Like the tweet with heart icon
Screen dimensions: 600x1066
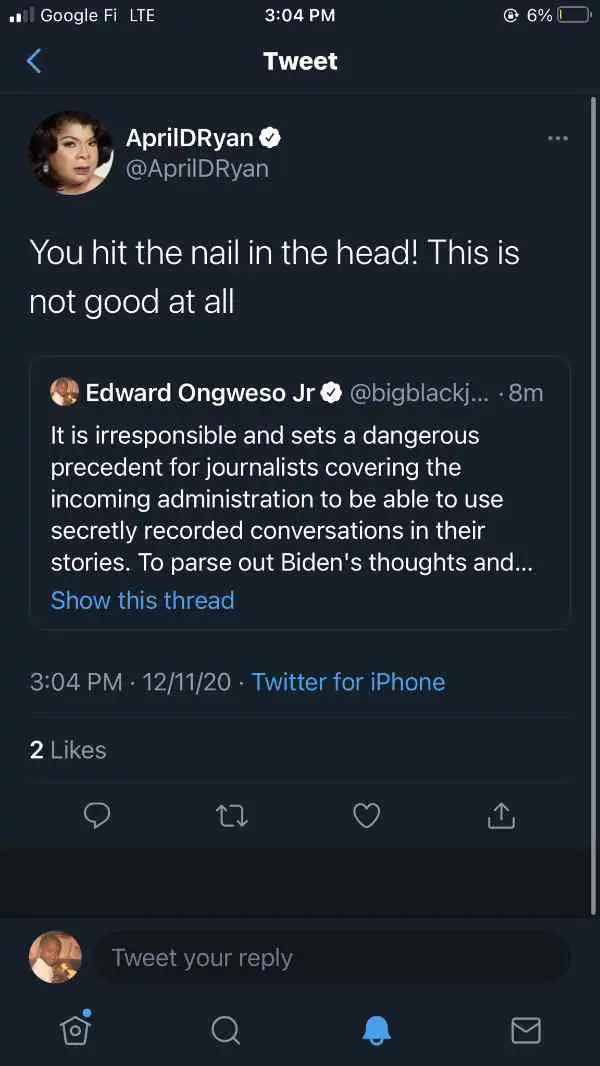coord(367,815)
